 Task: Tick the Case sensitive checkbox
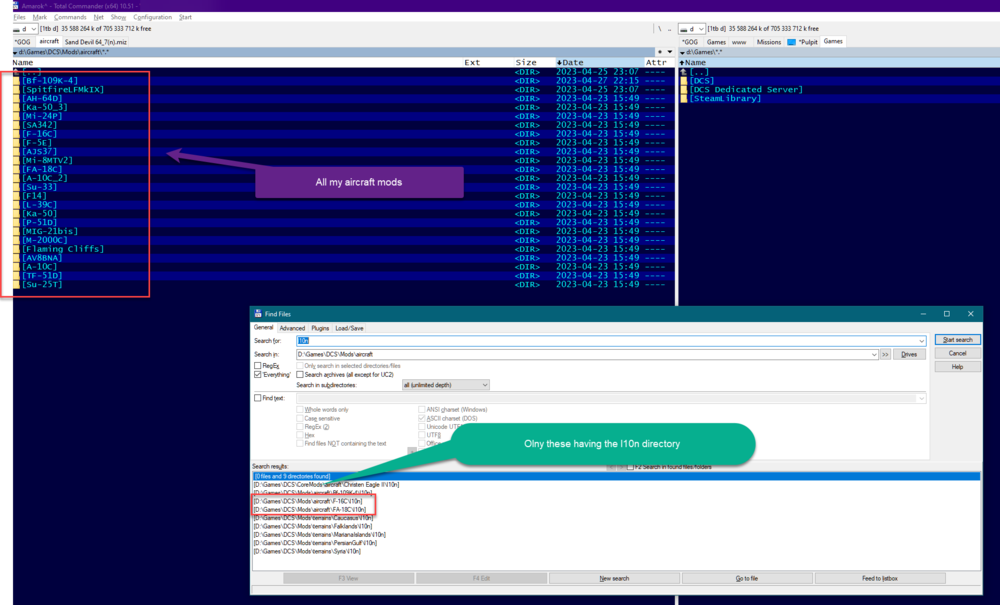(300, 418)
